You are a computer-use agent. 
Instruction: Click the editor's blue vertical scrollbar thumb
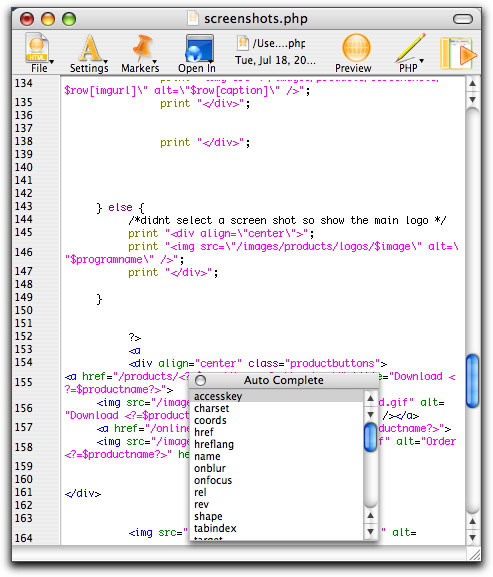point(472,381)
